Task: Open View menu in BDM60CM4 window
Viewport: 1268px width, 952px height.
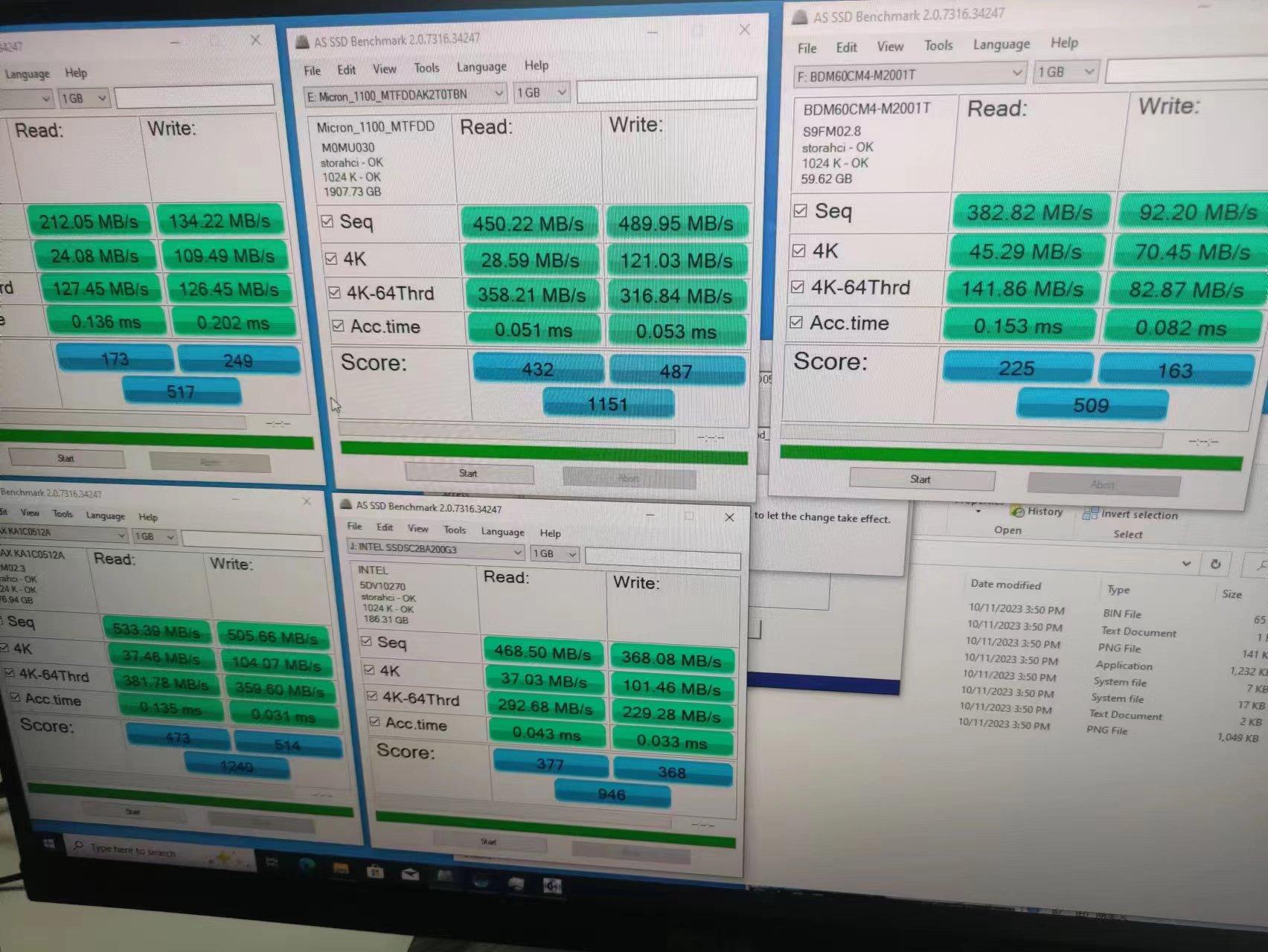Action: coord(890,47)
